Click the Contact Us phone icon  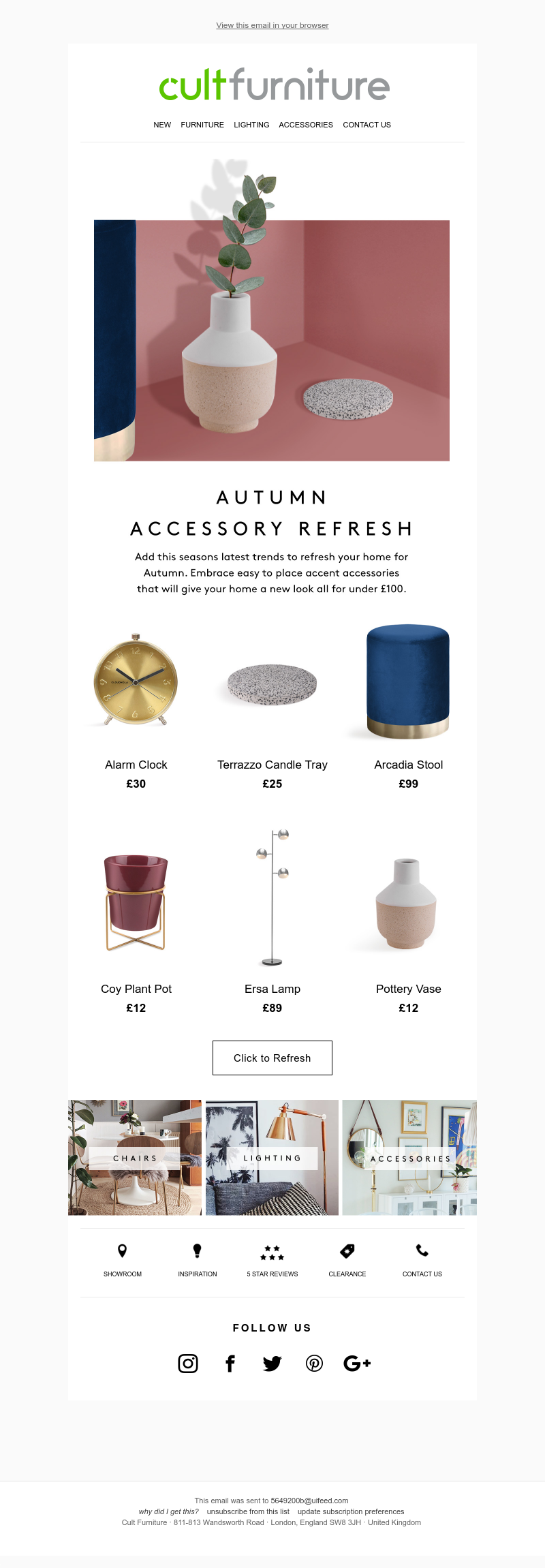click(x=422, y=1250)
